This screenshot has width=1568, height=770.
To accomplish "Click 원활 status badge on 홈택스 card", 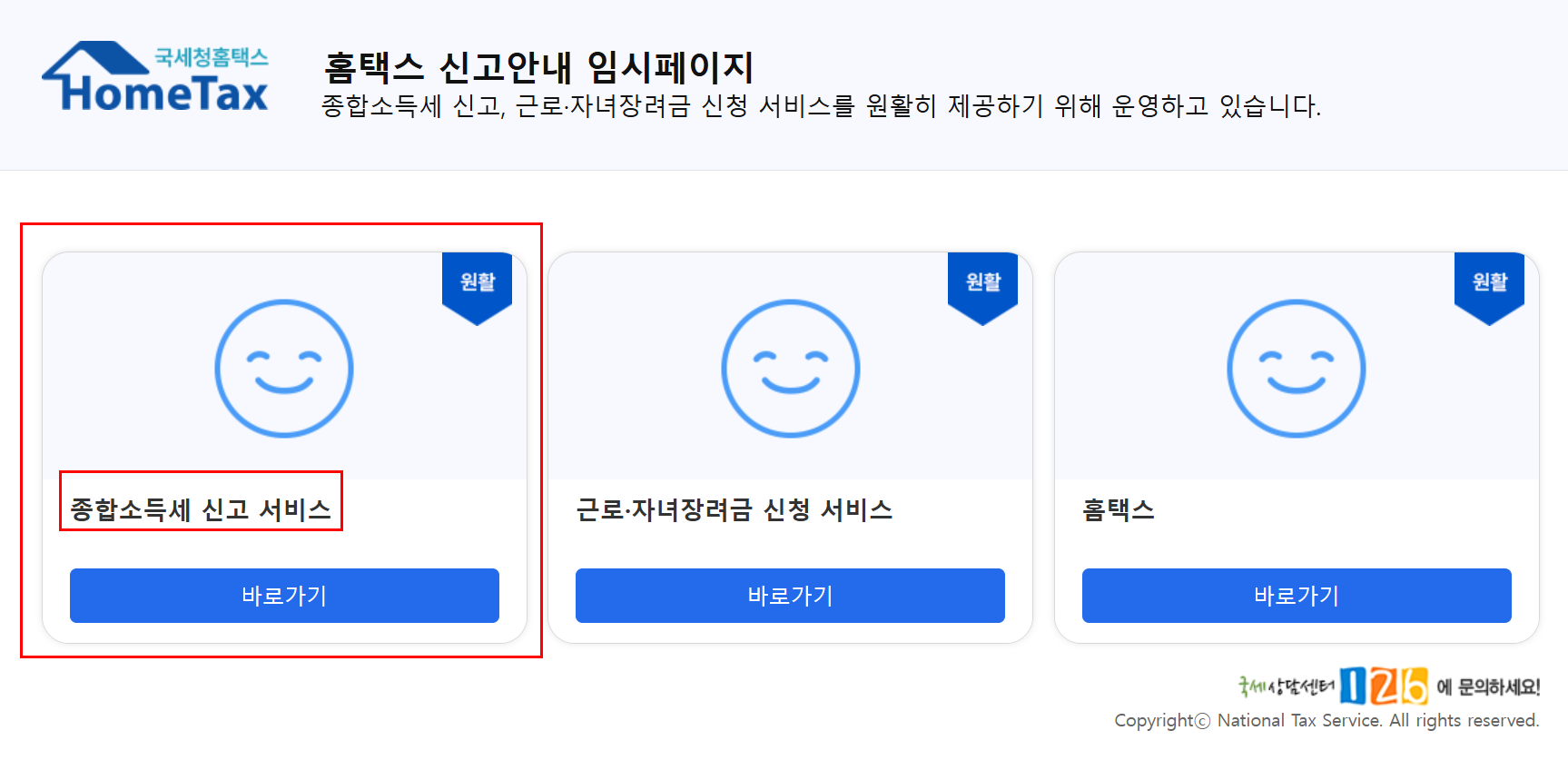I will pos(1490,288).
